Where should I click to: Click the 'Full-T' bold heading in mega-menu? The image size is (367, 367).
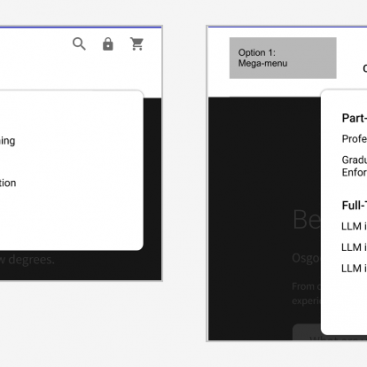[354, 205]
